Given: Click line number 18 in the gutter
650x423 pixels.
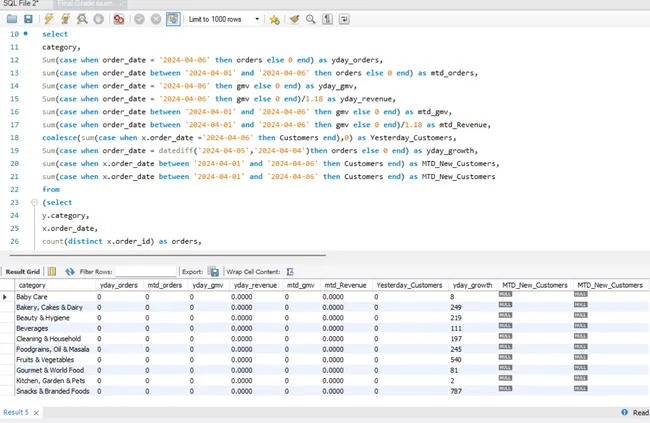Looking at the screenshot, I should point(15,138).
